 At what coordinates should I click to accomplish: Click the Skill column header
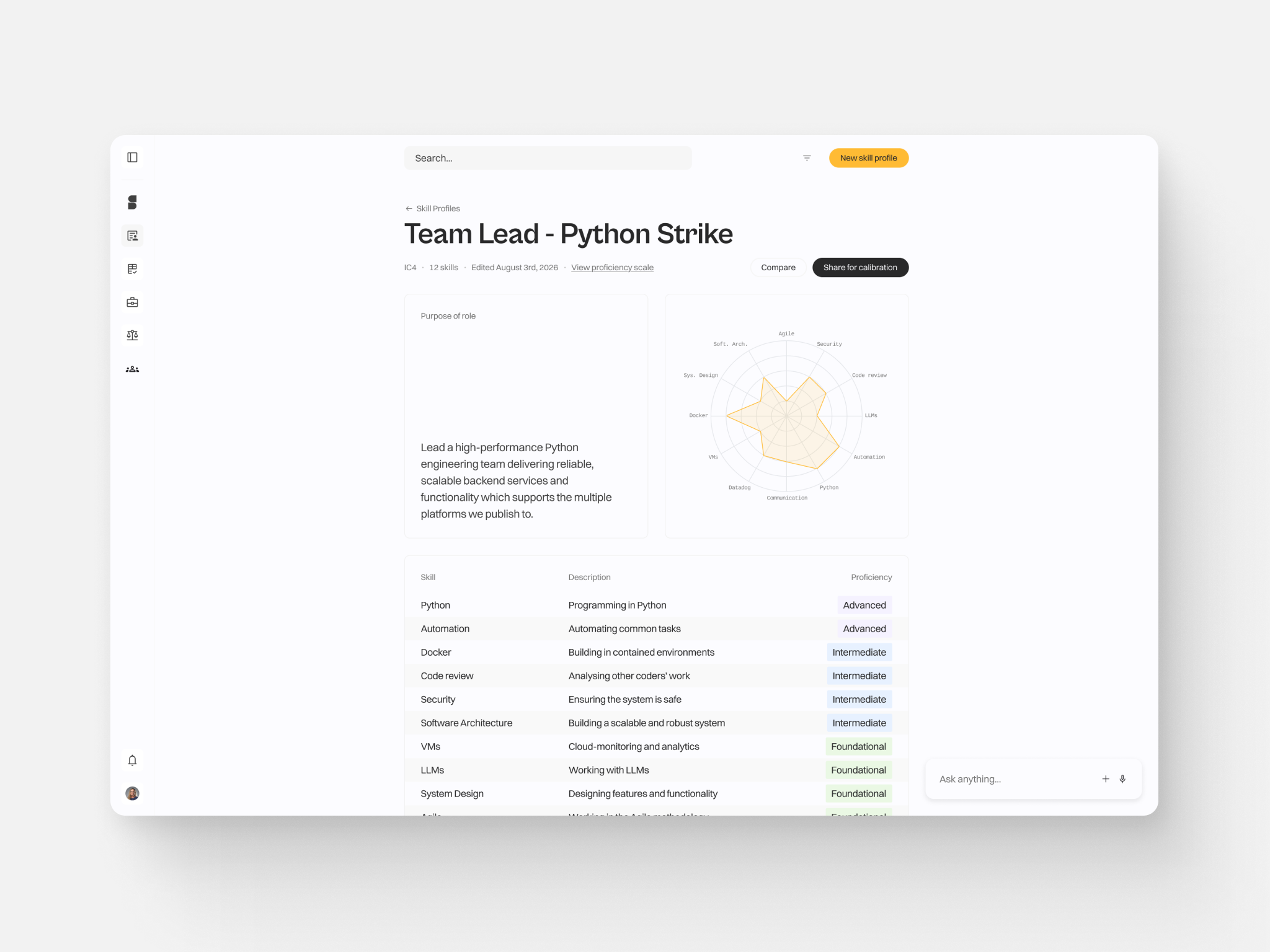click(428, 578)
